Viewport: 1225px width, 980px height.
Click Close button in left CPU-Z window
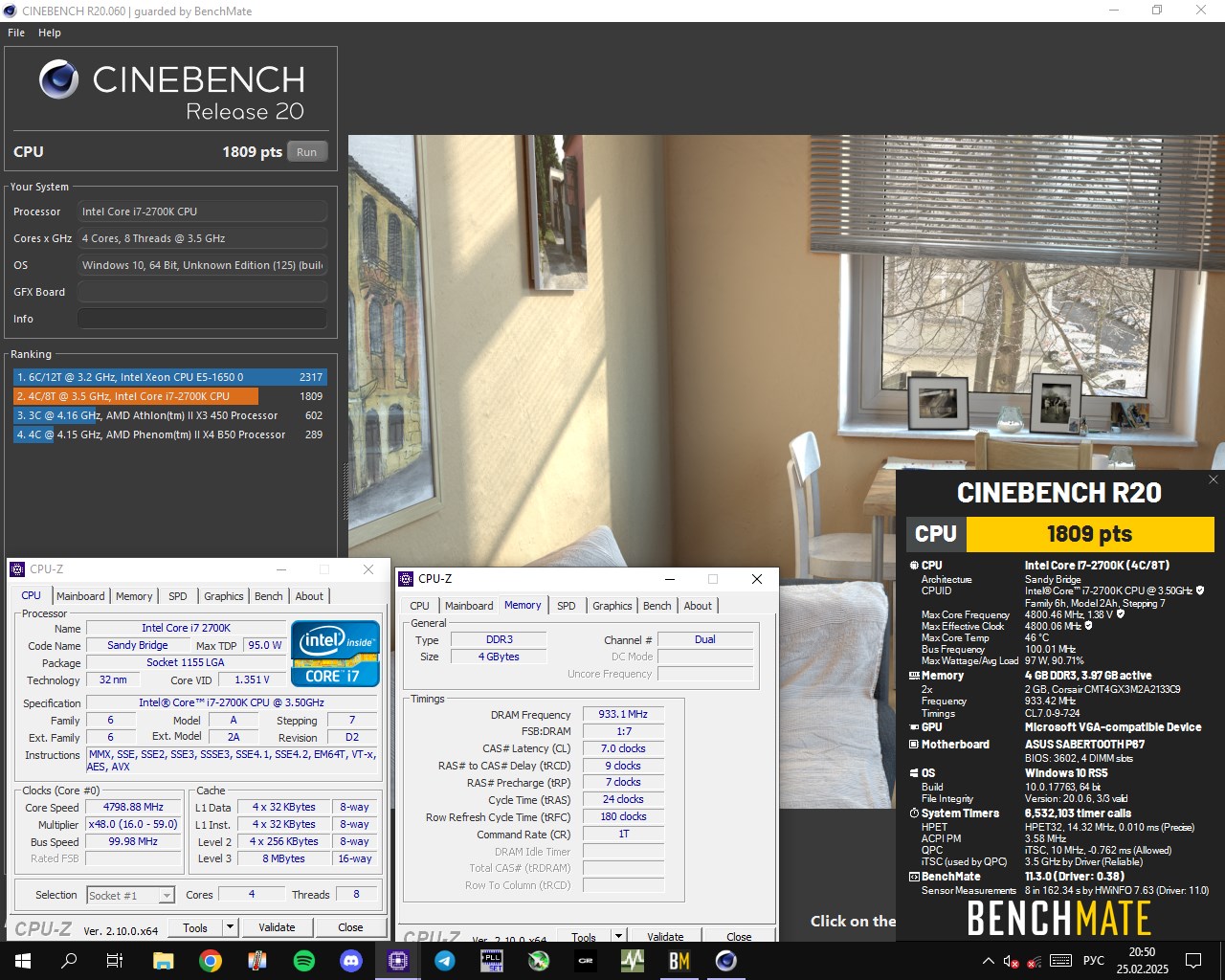(x=350, y=927)
